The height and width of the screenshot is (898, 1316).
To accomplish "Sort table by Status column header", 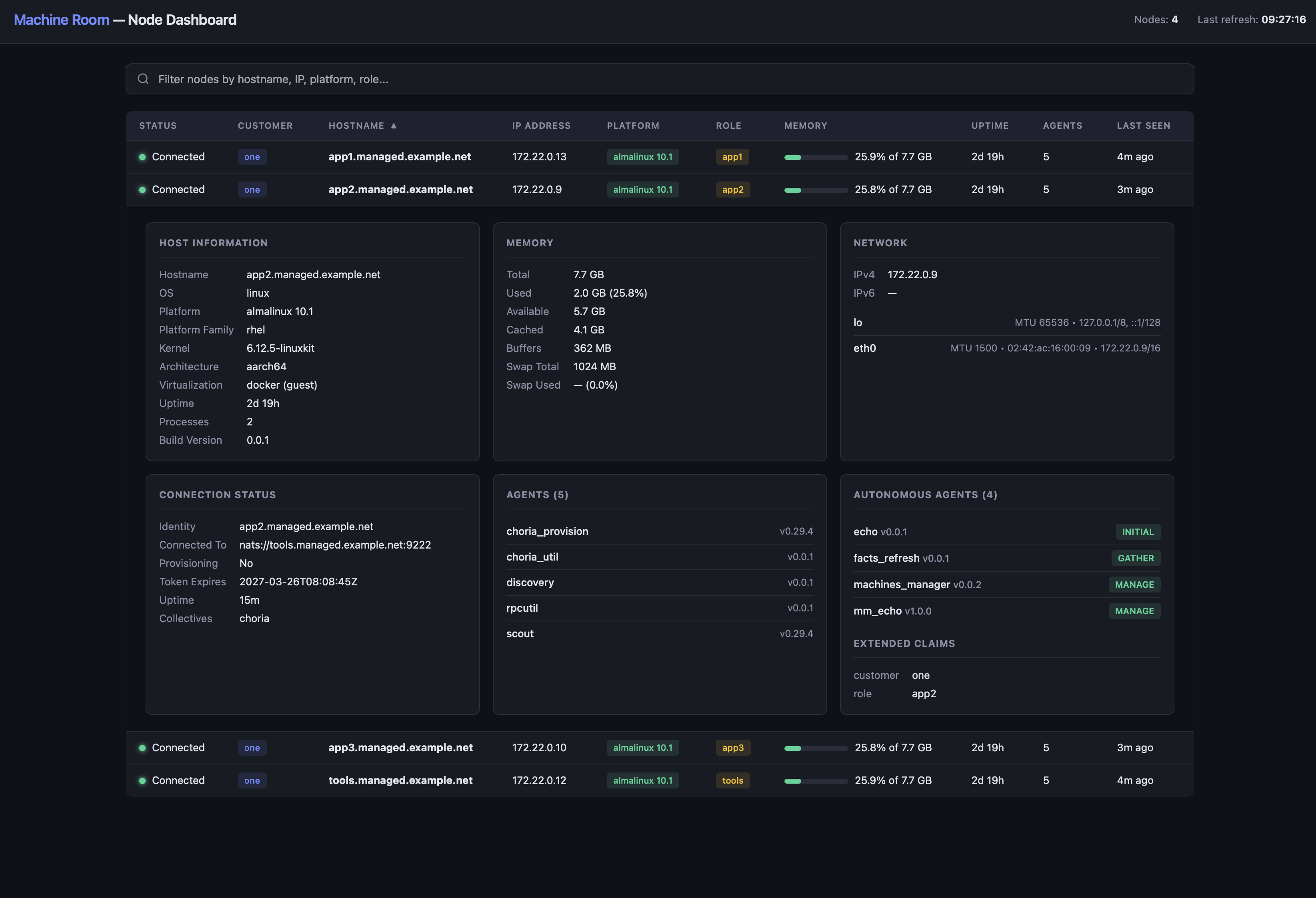I will point(158,126).
